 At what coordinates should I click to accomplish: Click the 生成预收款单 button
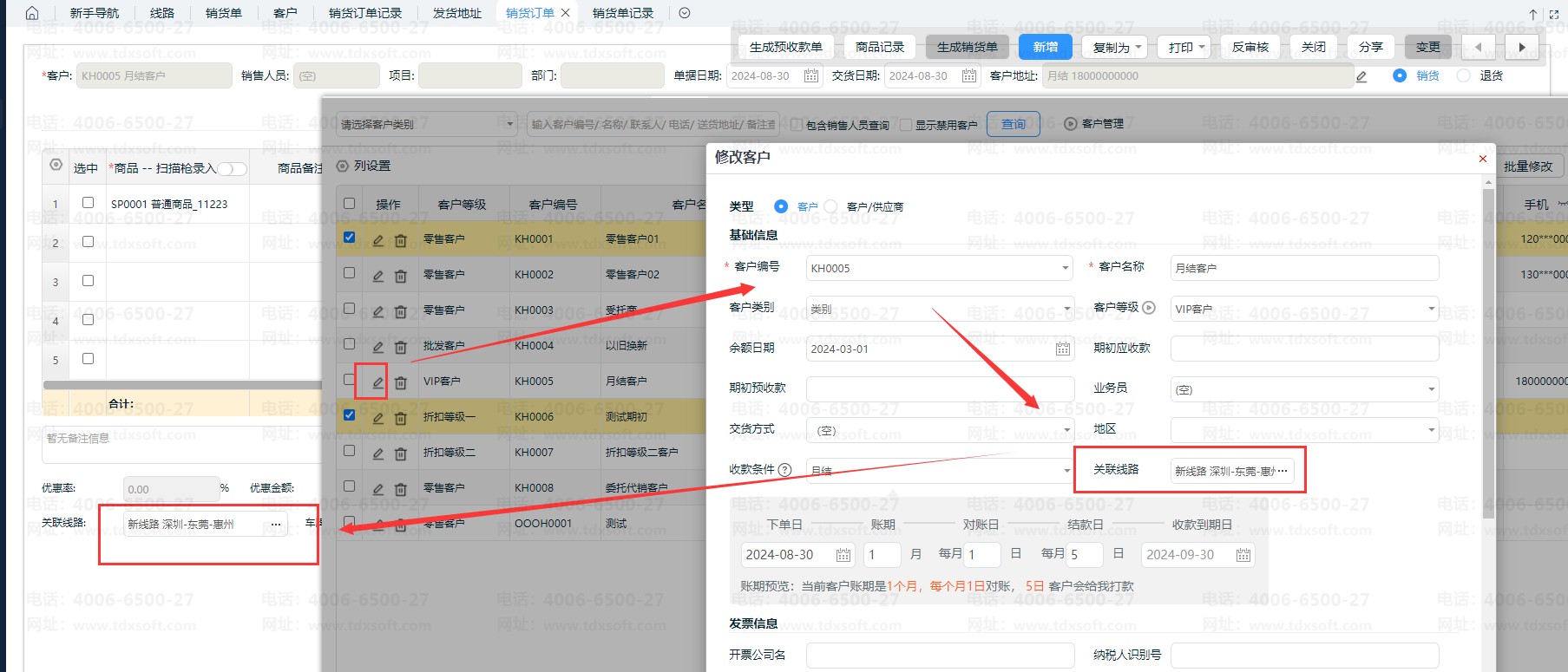[x=785, y=47]
